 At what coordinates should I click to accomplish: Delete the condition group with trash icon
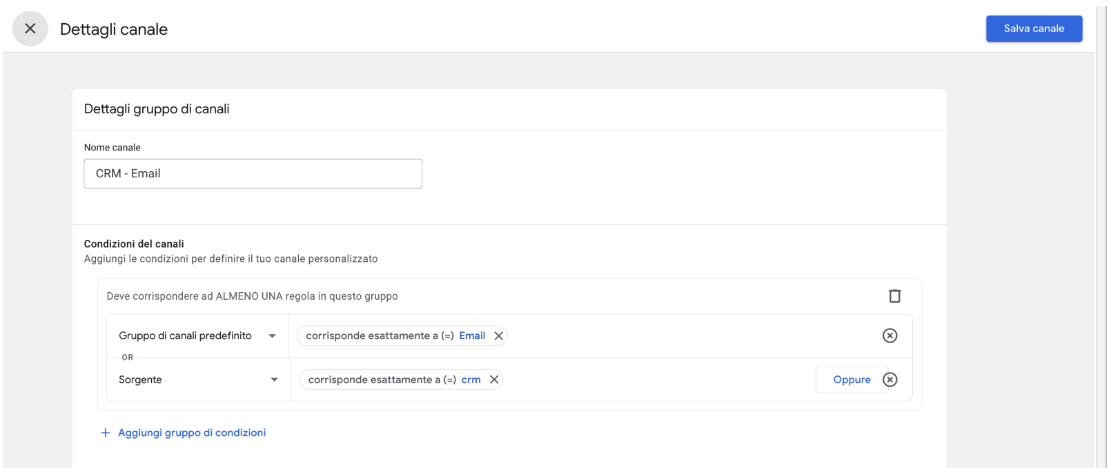tap(895, 296)
